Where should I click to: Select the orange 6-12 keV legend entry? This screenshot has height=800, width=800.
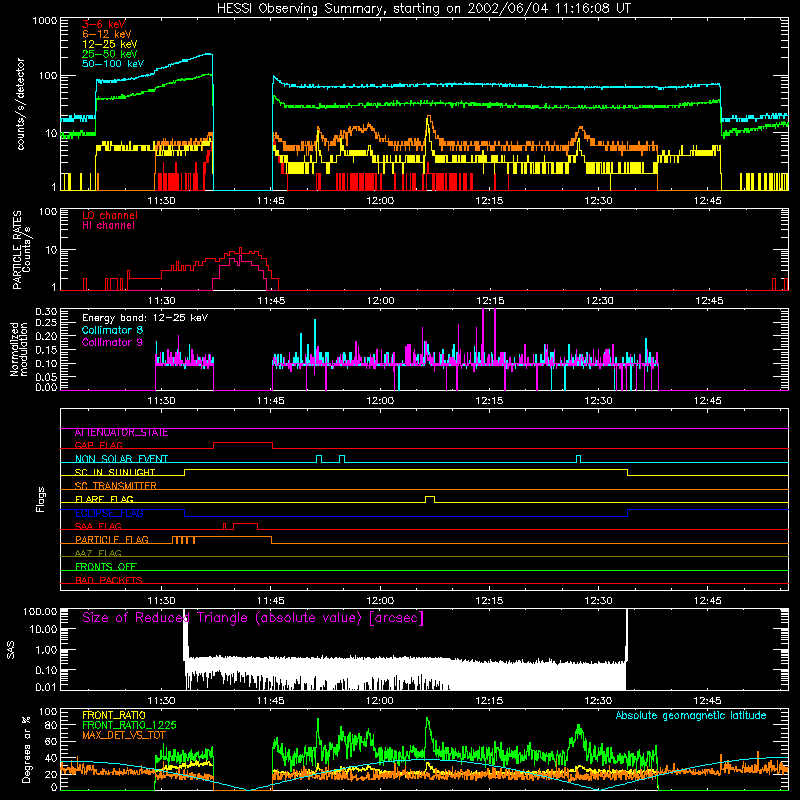pyautogui.click(x=107, y=34)
